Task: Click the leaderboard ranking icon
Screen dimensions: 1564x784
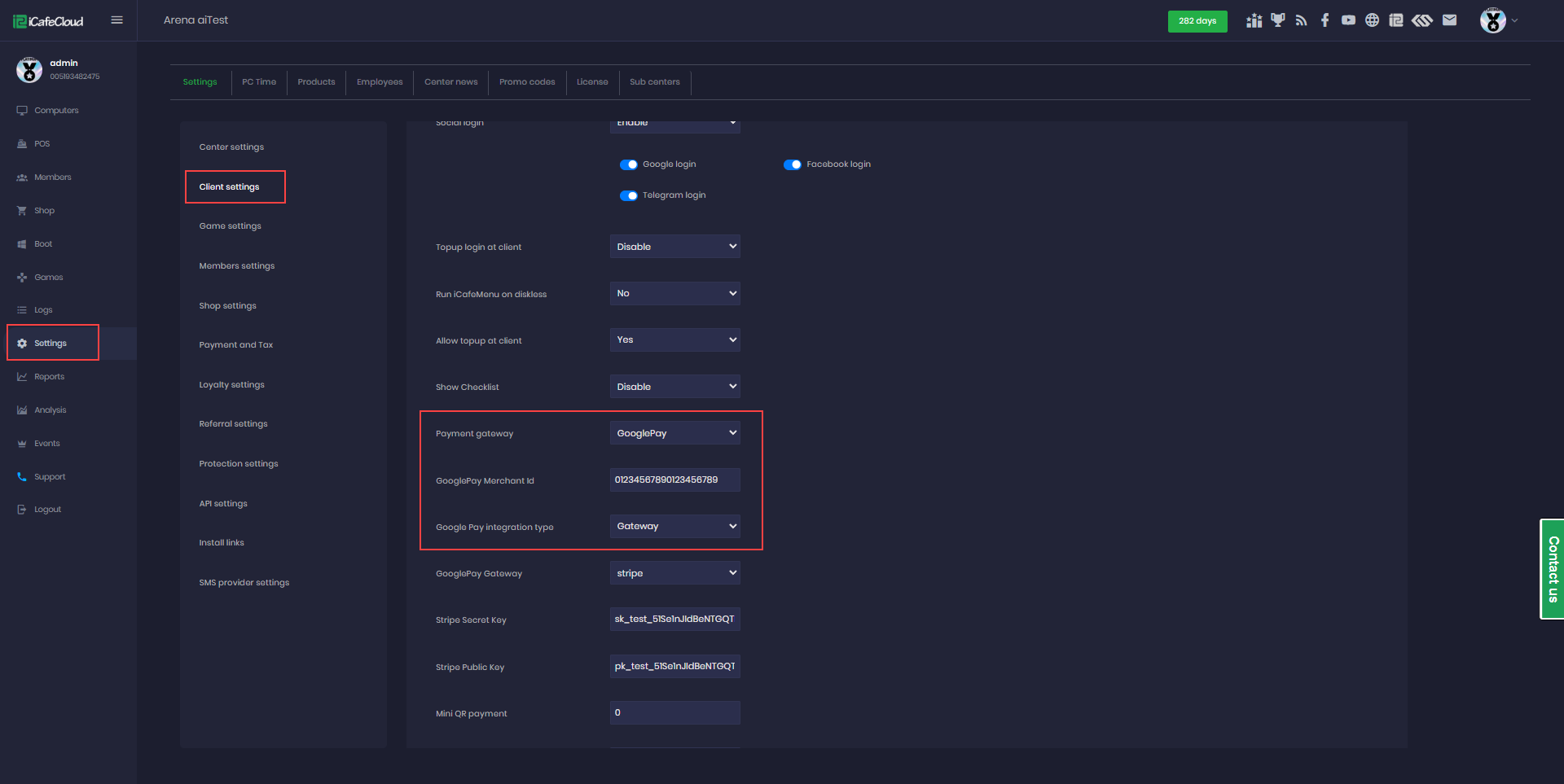Action: [1254, 20]
